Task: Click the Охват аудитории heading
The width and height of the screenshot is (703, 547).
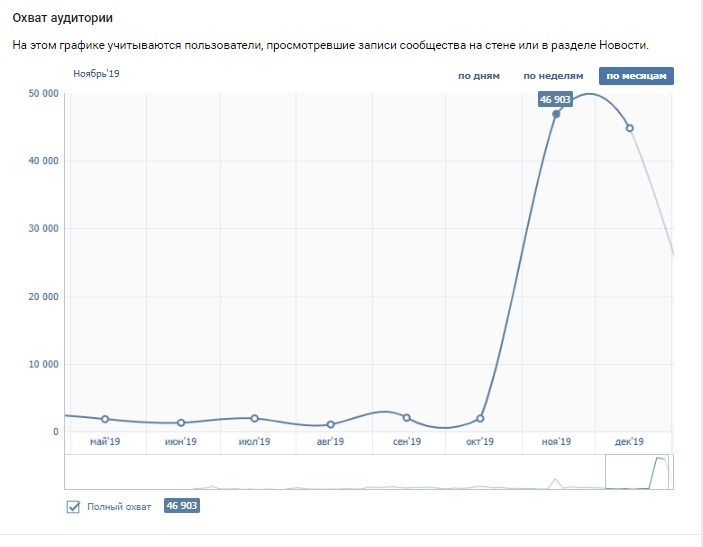Action: pyautogui.click(x=62, y=18)
